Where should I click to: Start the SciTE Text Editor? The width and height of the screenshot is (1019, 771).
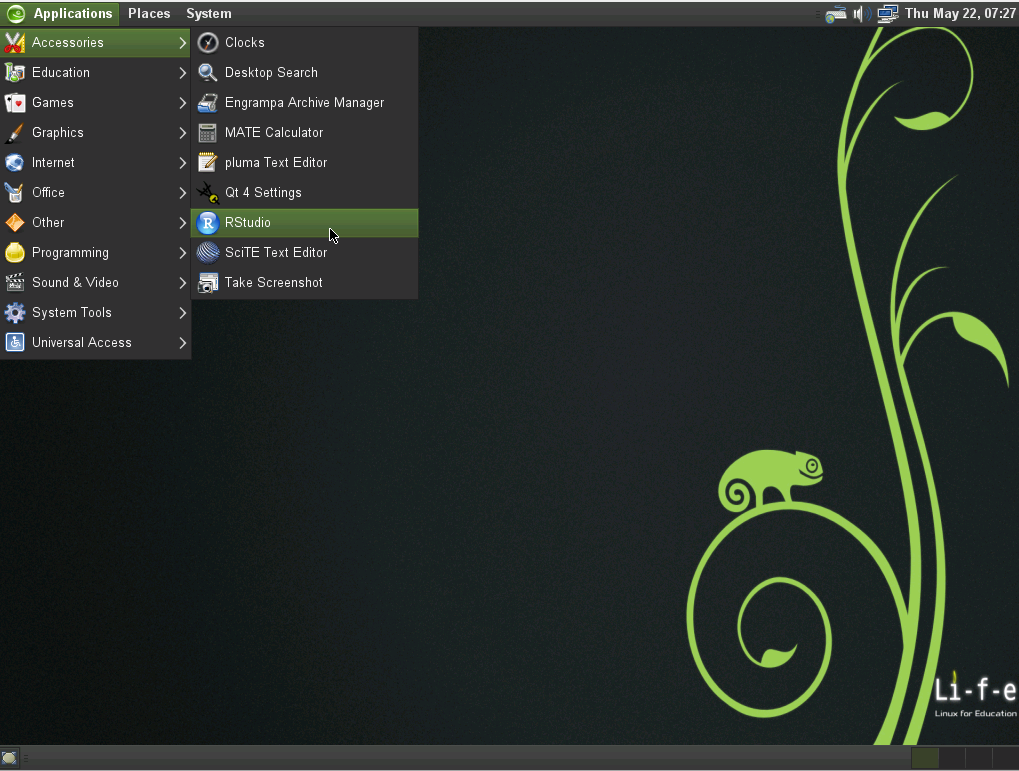click(x=305, y=252)
